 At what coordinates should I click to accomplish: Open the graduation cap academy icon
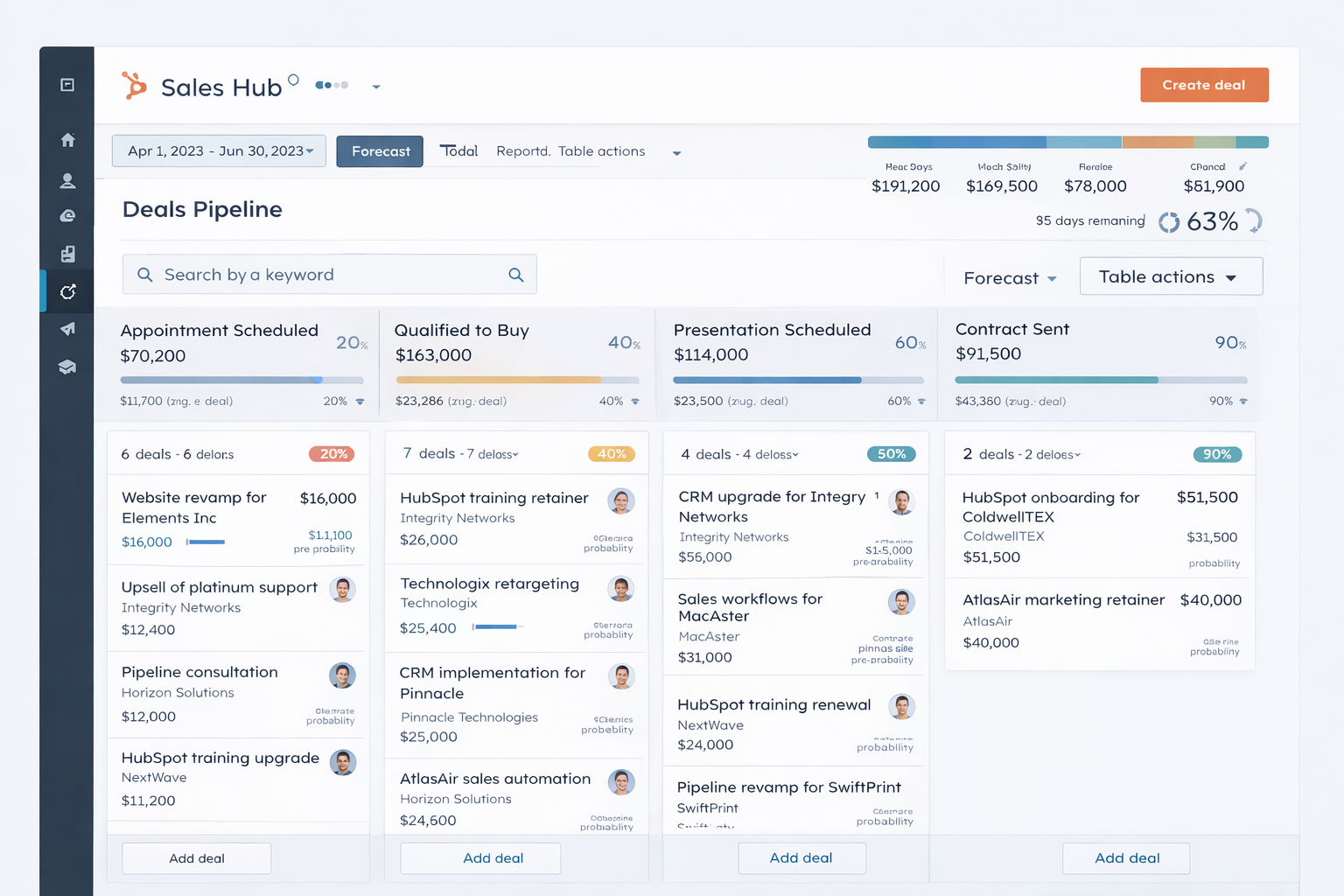tap(67, 367)
